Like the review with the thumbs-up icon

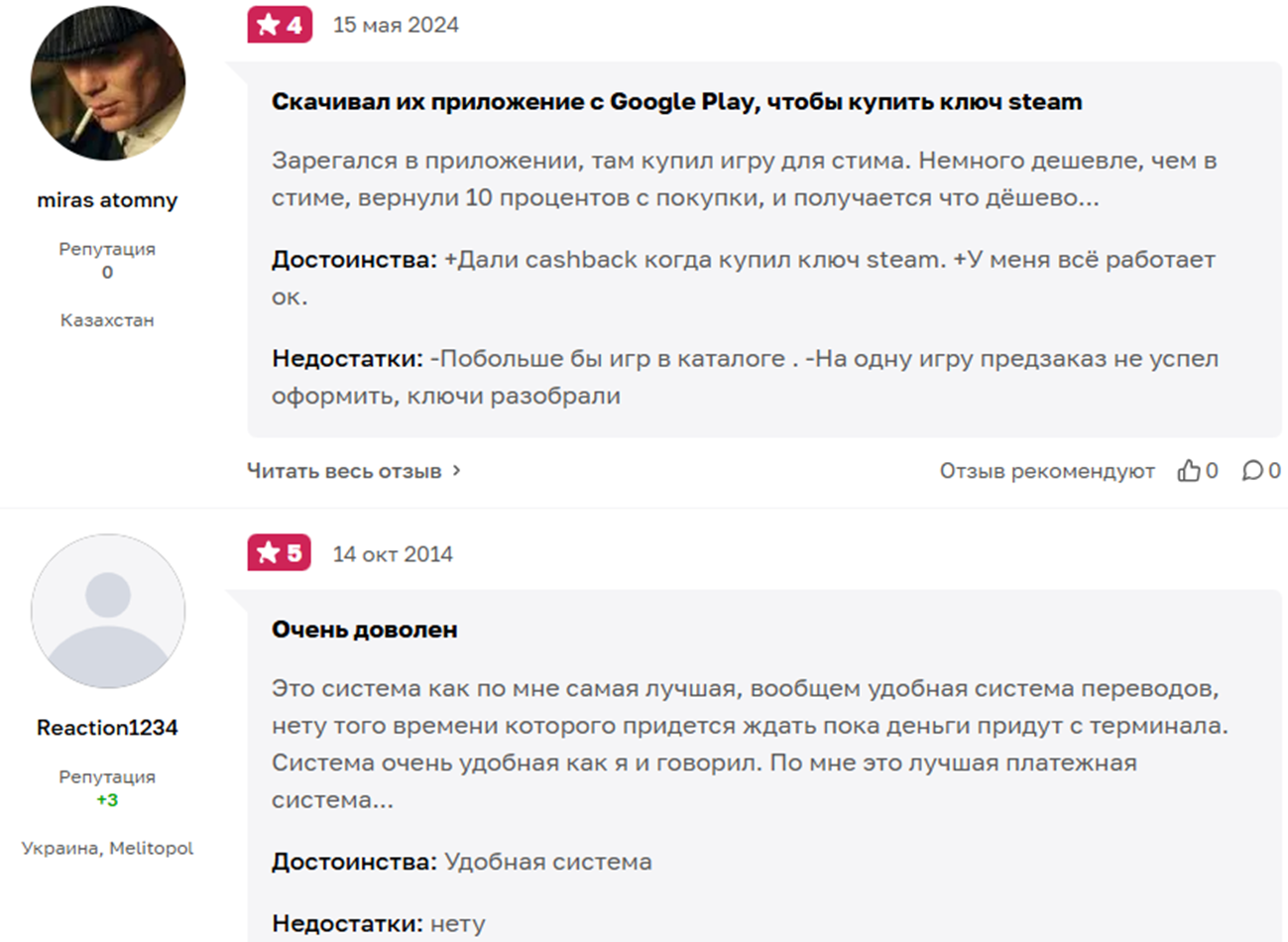pos(1189,471)
